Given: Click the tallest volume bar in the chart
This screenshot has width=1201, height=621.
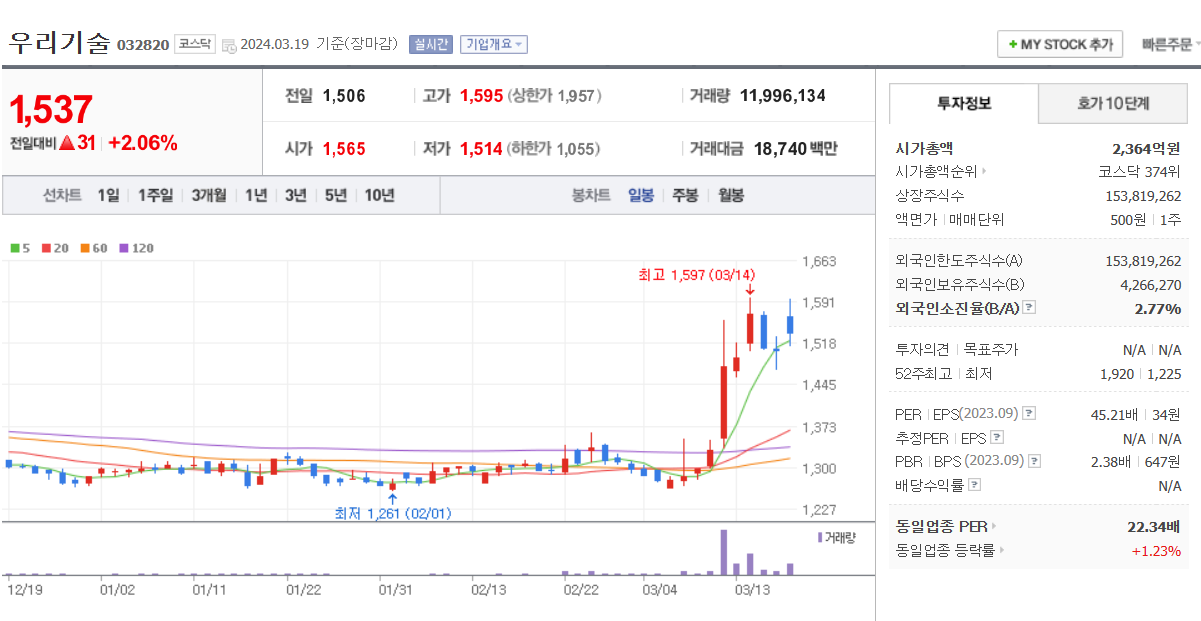Looking at the screenshot, I should (x=723, y=552).
